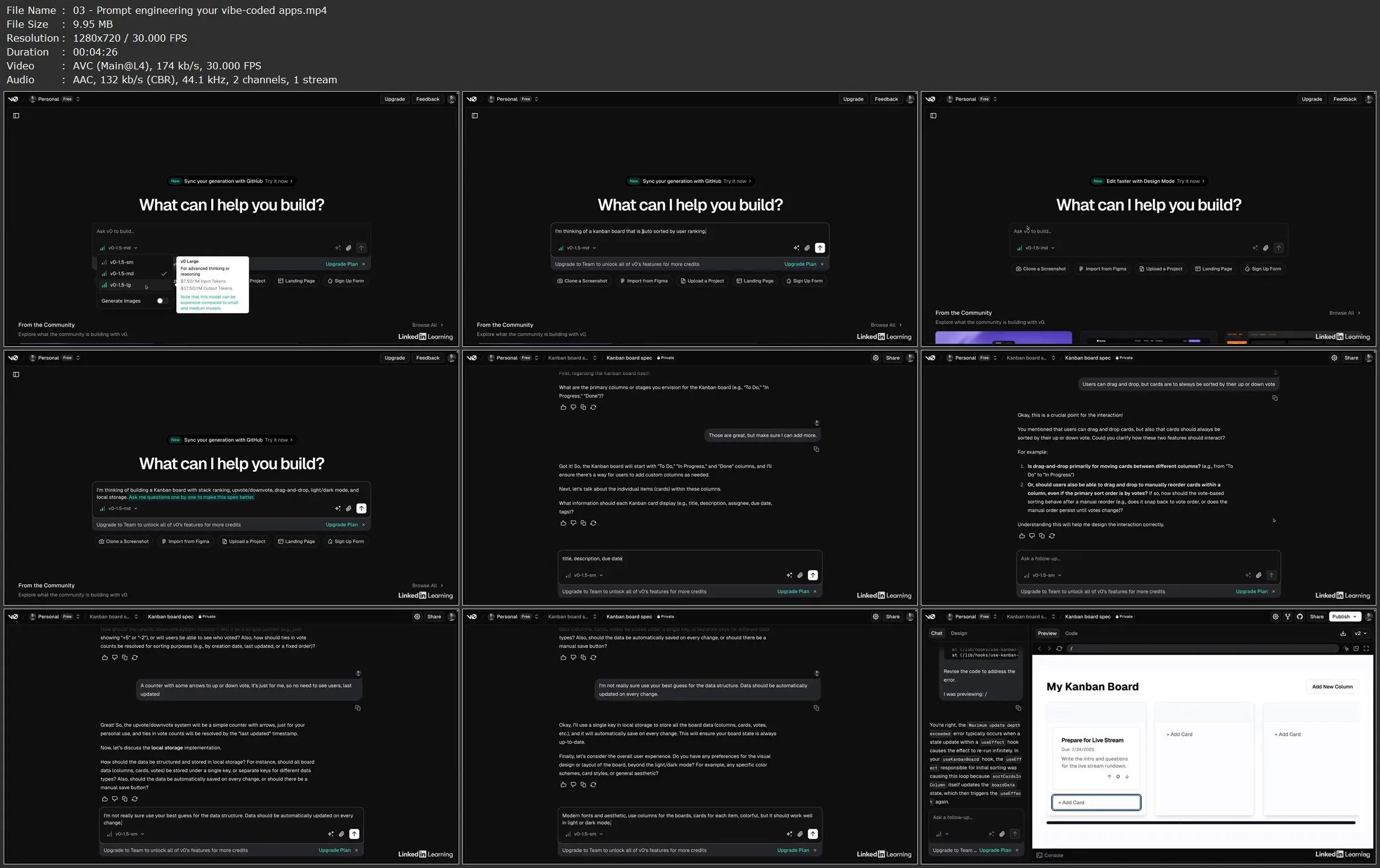Expand the v2 version dropdown
1380x868 pixels.
click(x=1361, y=633)
